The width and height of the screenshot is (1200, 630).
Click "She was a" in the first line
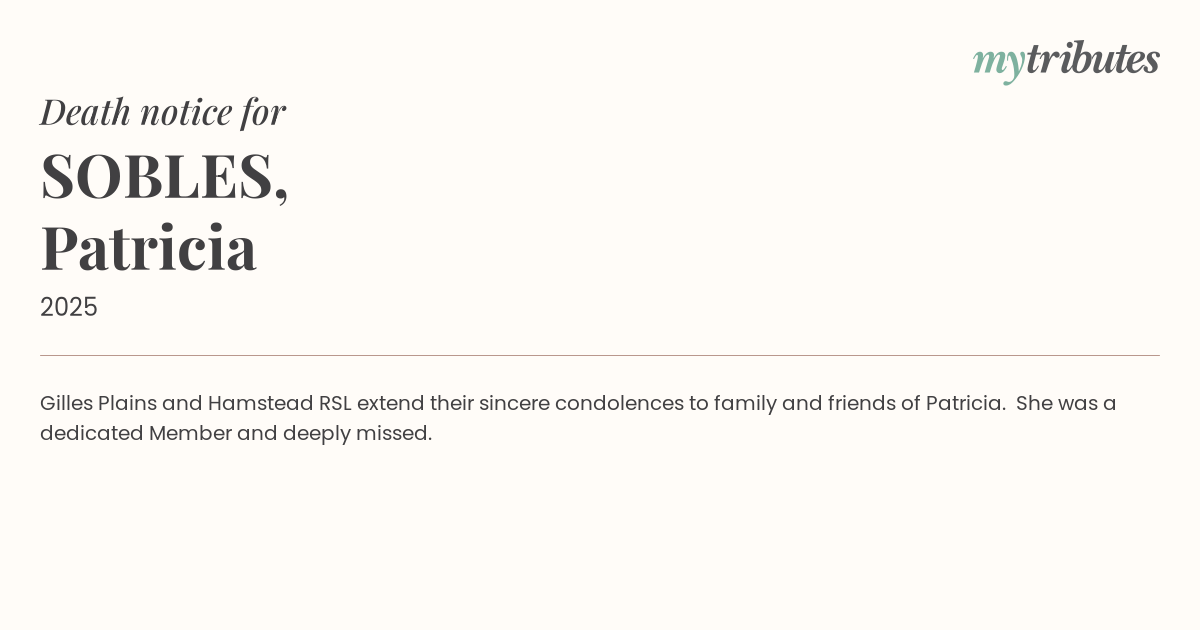tap(1066, 403)
